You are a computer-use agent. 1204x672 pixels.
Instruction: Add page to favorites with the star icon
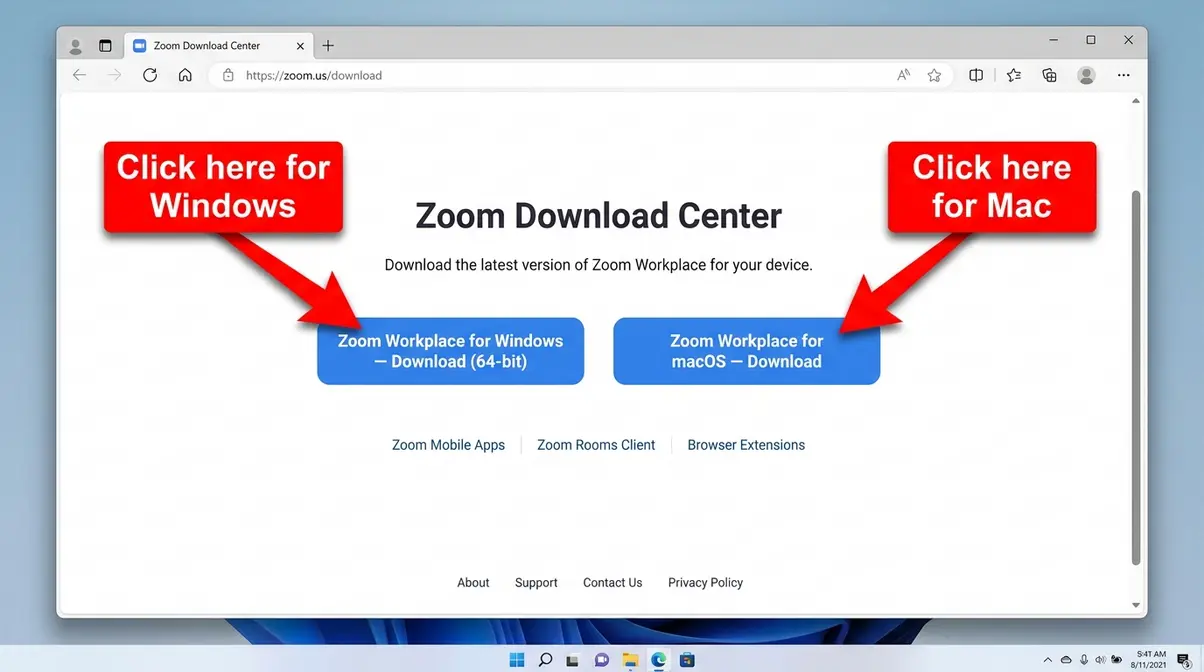[934, 75]
